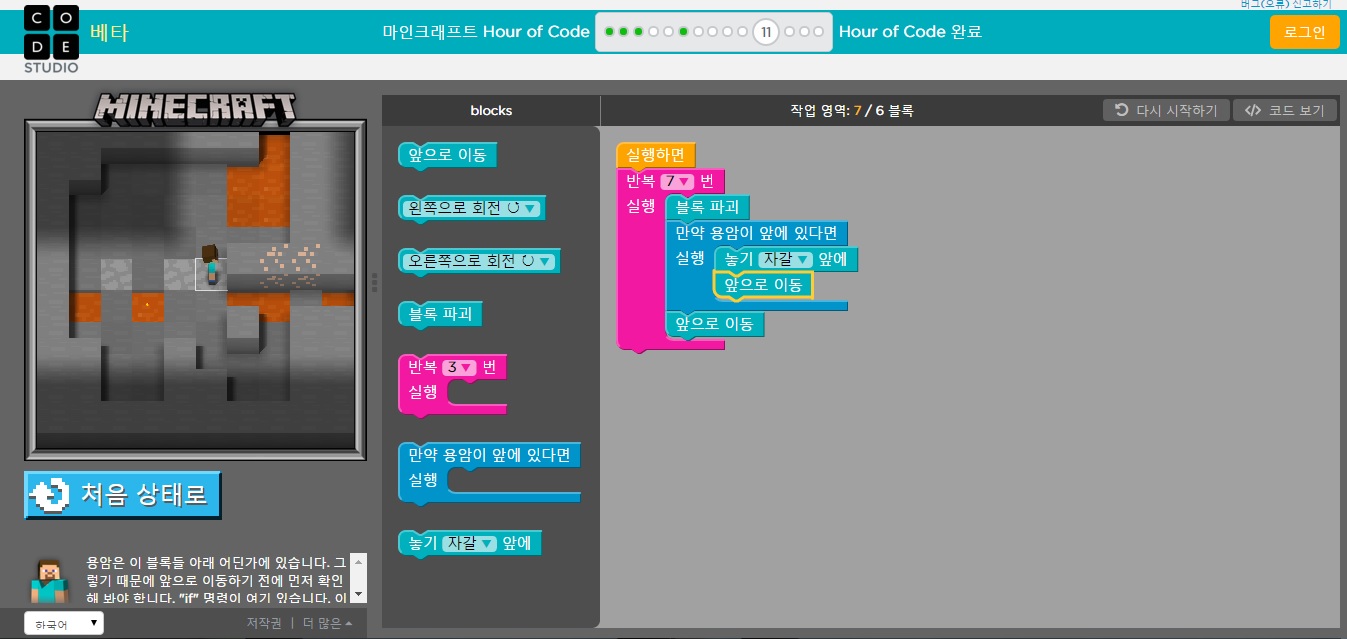The width and height of the screenshot is (1347, 639).
Task: Pick the 블록 파괴 block from the toolbox
Action: pos(440,314)
